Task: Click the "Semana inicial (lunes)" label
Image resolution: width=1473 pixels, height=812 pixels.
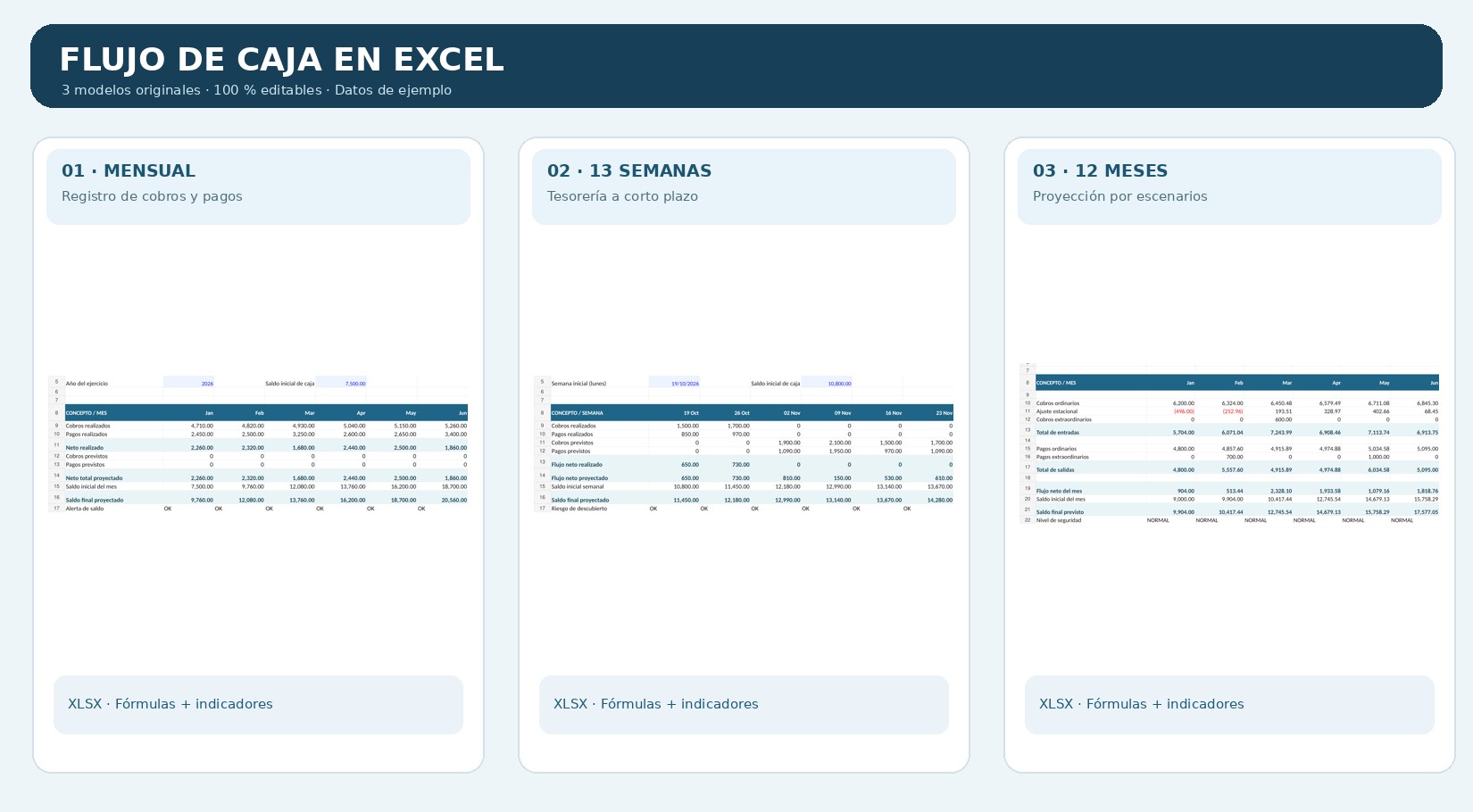Action: [578, 384]
